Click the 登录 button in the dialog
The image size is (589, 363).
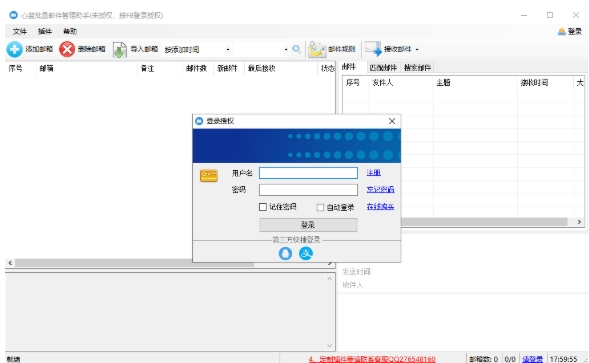click(308, 225)
